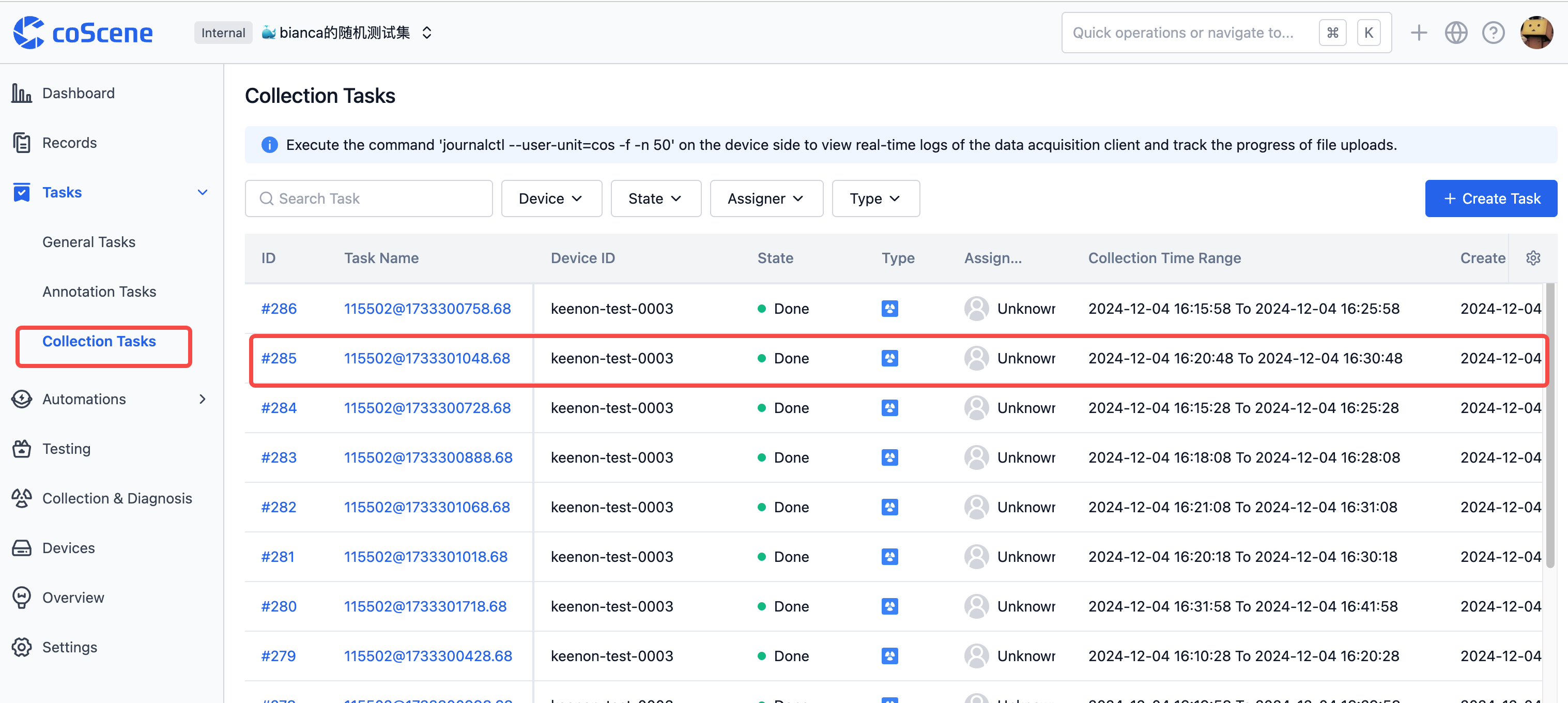Click the Internal badge

tap(223, 32)
